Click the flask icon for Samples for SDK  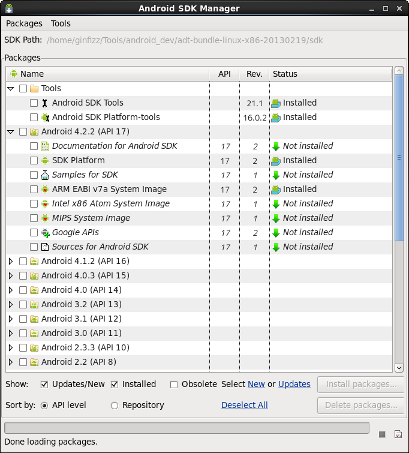45,175
